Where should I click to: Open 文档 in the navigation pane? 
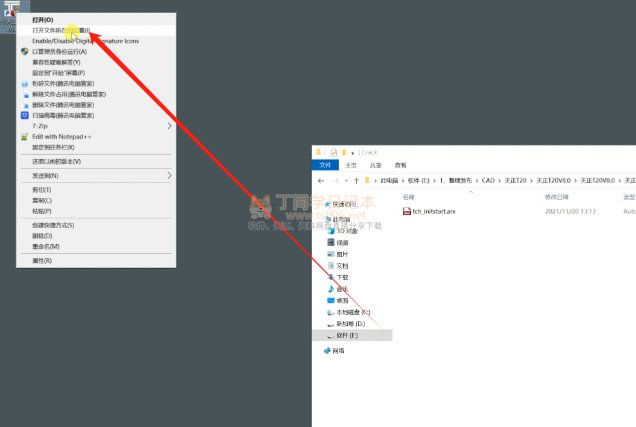(338, 266)
